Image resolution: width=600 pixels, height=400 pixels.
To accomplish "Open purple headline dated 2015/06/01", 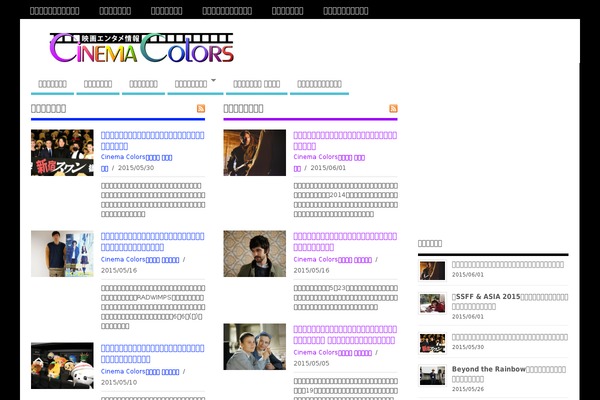I will (x=345, y=140).
